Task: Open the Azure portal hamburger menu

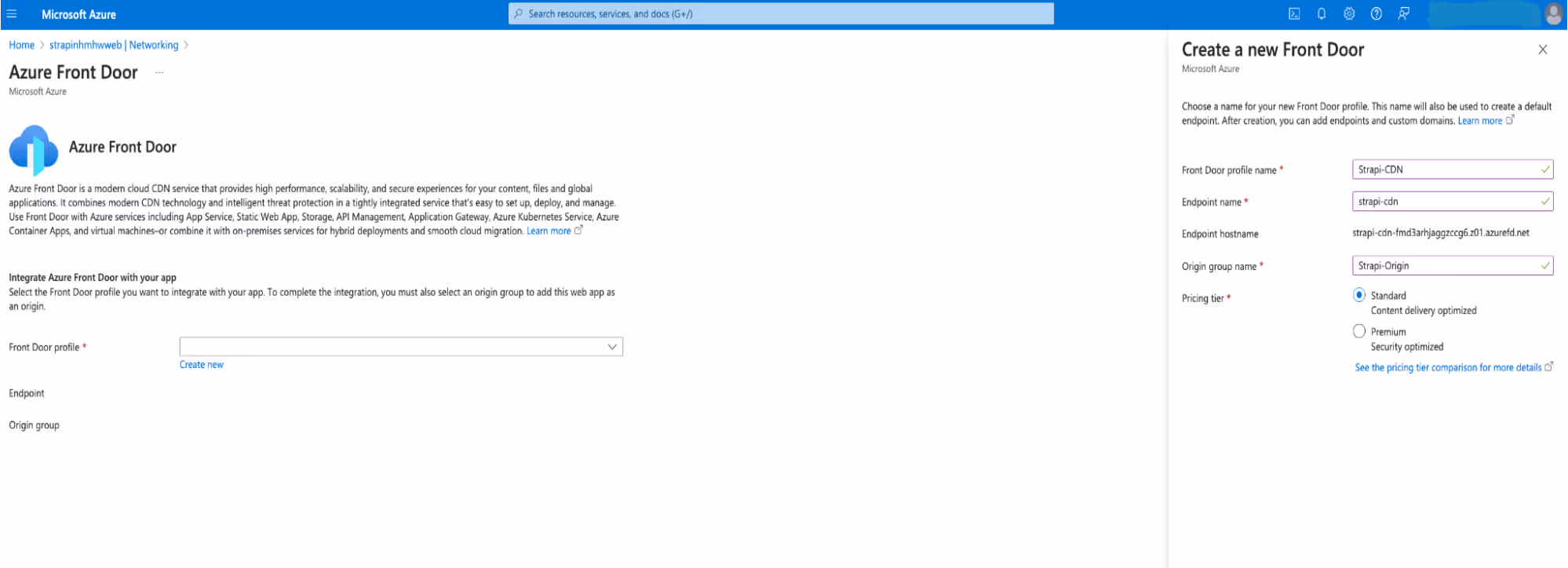Action: (x=12, y=14)
